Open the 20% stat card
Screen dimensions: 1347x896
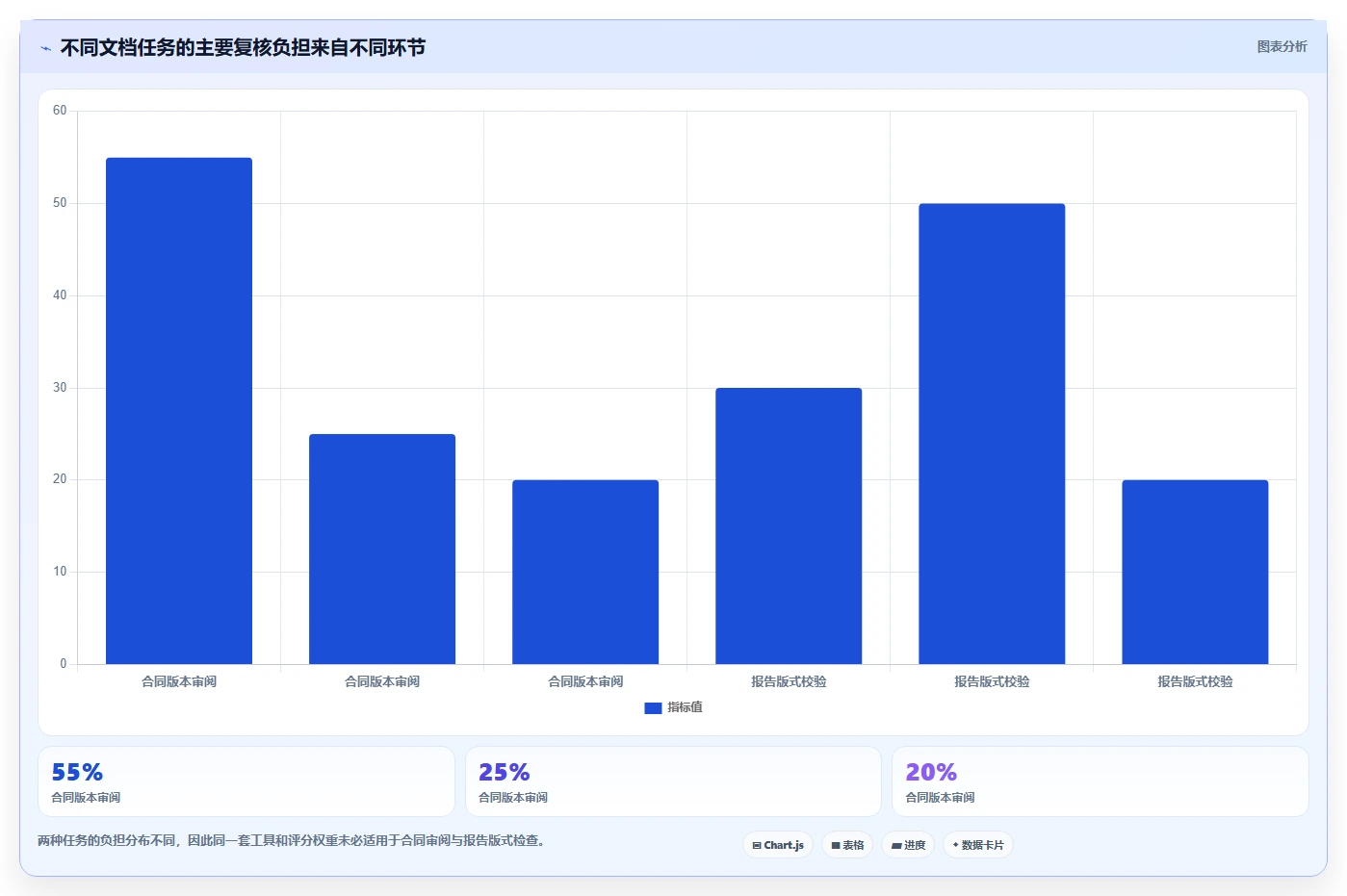pos(1101,781)
